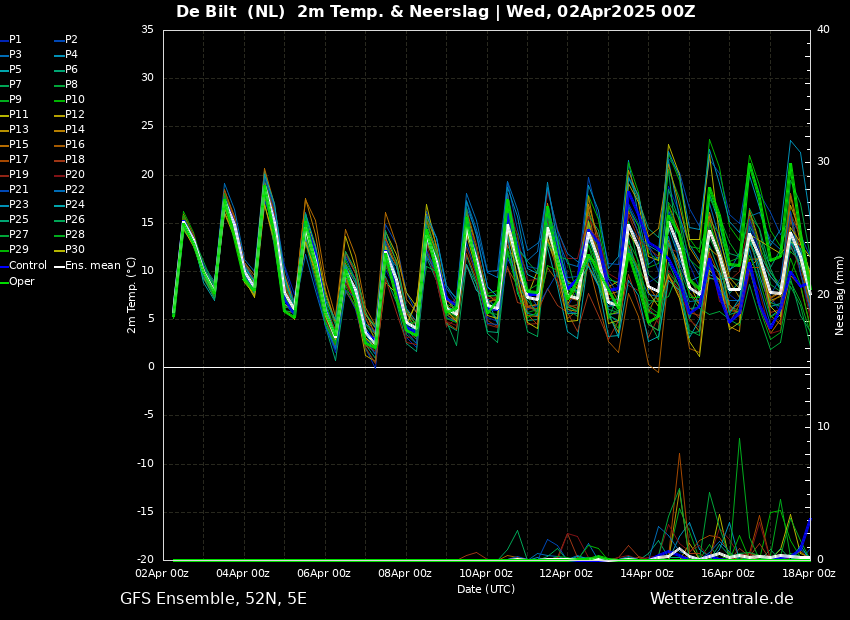
Task: Click the P18 legend entry
Action: [x=70, y=159]
